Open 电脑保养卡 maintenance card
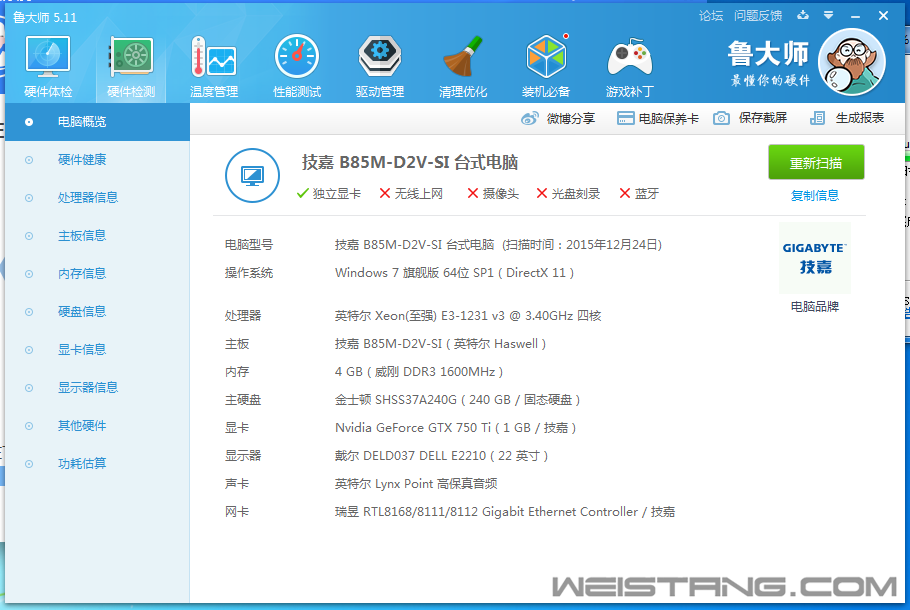The width and height of the screenshot is (910, 610). 658,118
